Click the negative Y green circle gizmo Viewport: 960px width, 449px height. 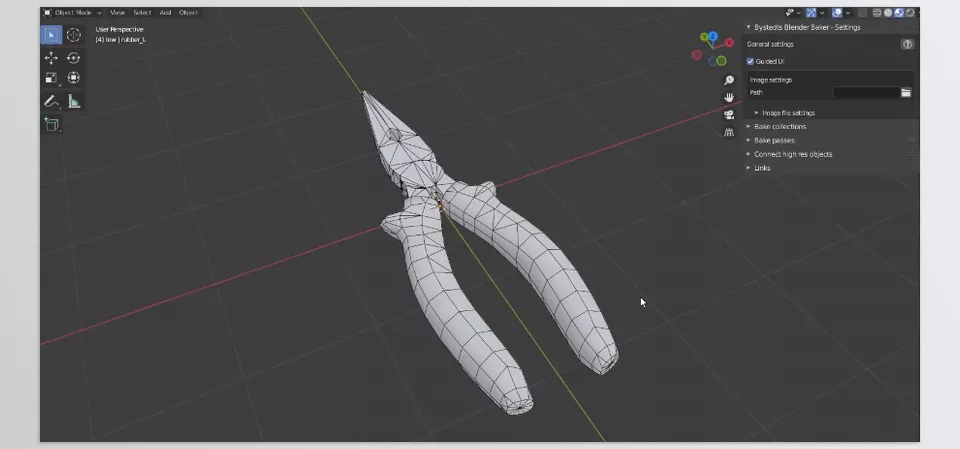721,61
